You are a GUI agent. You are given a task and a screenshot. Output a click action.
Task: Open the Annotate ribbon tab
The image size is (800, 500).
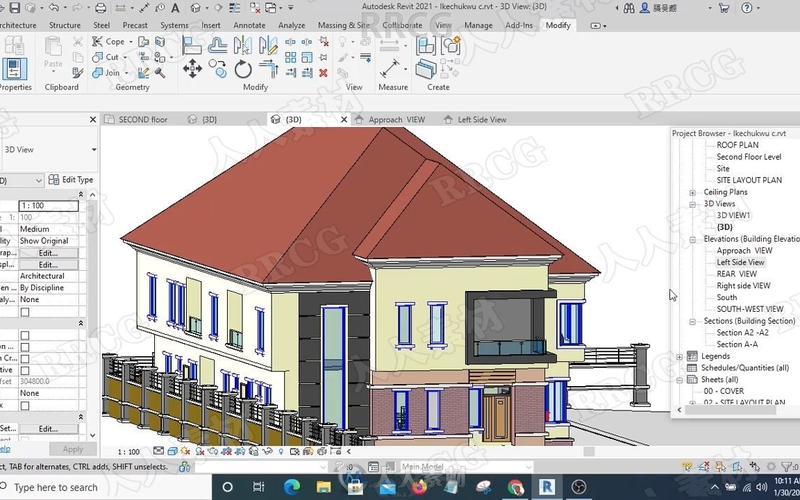pos(249,25)
